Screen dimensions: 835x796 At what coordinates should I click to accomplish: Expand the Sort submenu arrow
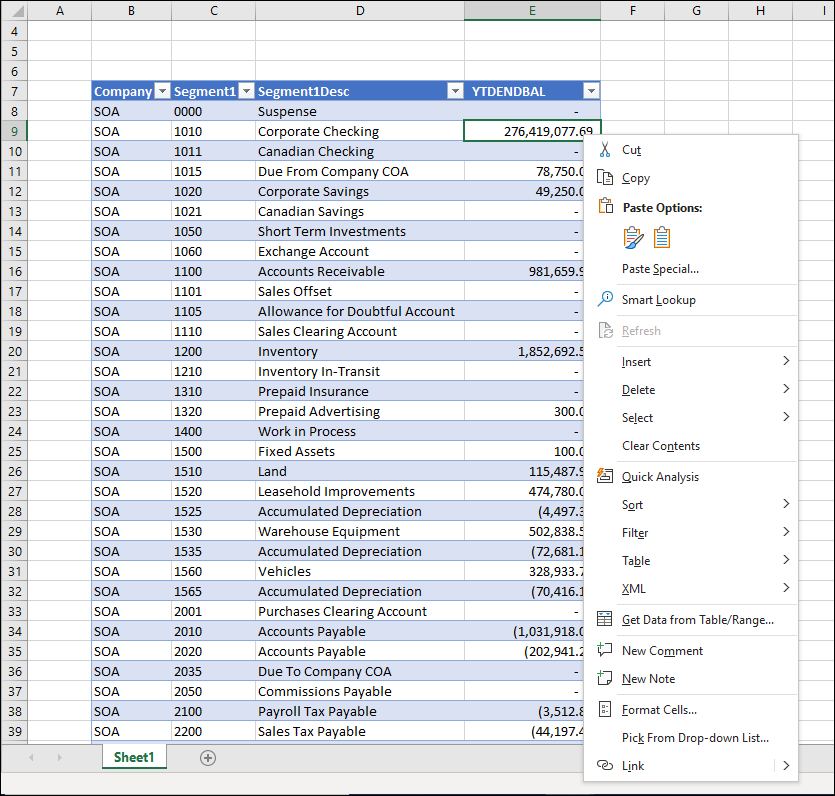click(786, 504)
